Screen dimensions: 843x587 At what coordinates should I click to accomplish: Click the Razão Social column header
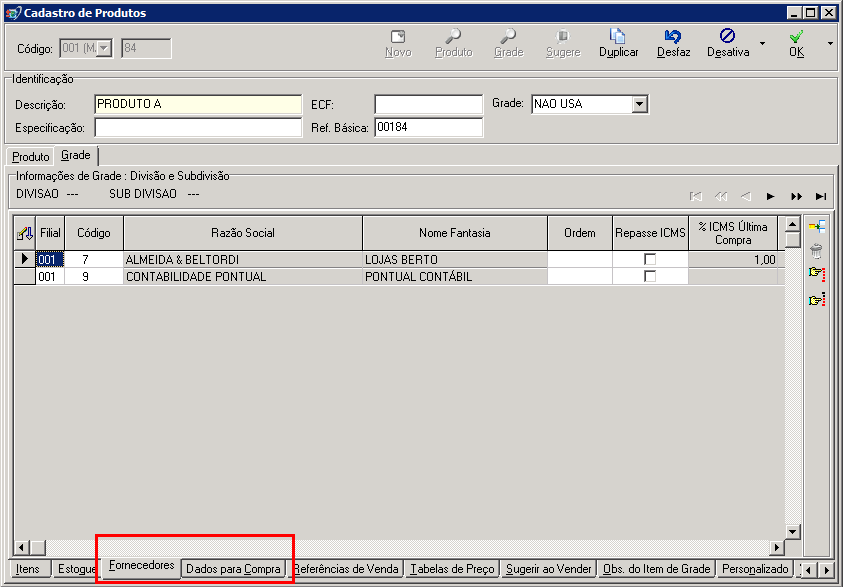pyautogui.click(x=243, y=233)
